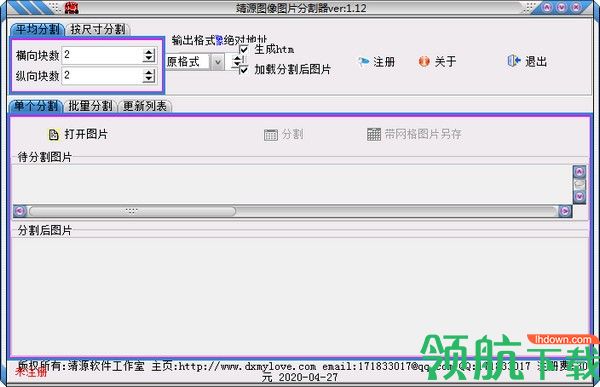Expand the 原格式 output format dropdown
Screen dimensions: 600x387
(x=217, y=62)
